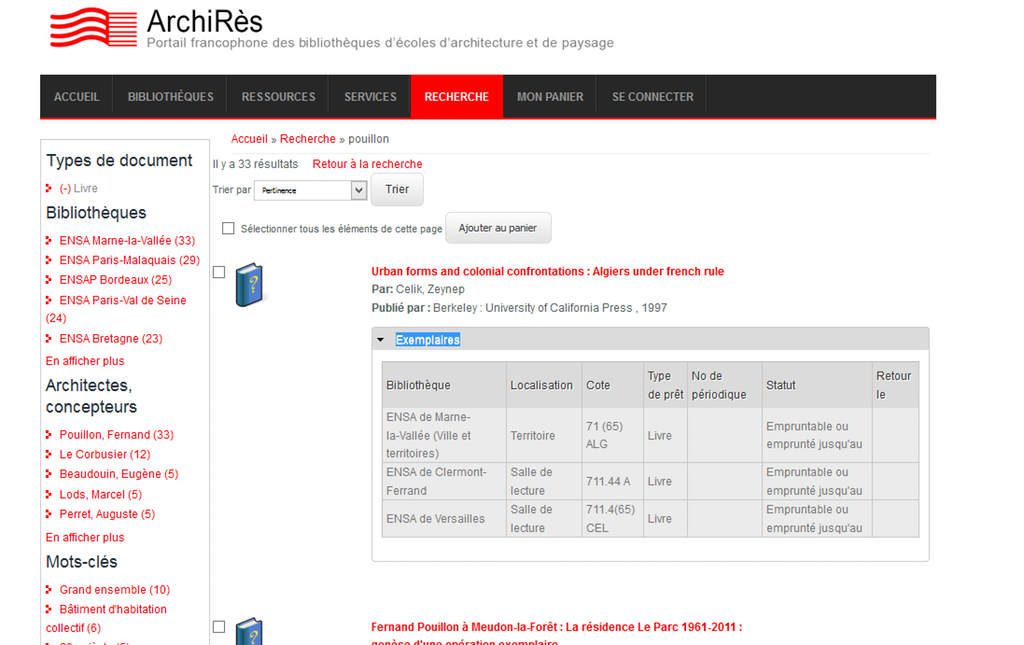
Task: Check 'Sélectionner tous les éléments de cette page'
Action: (x=228, y=228)
